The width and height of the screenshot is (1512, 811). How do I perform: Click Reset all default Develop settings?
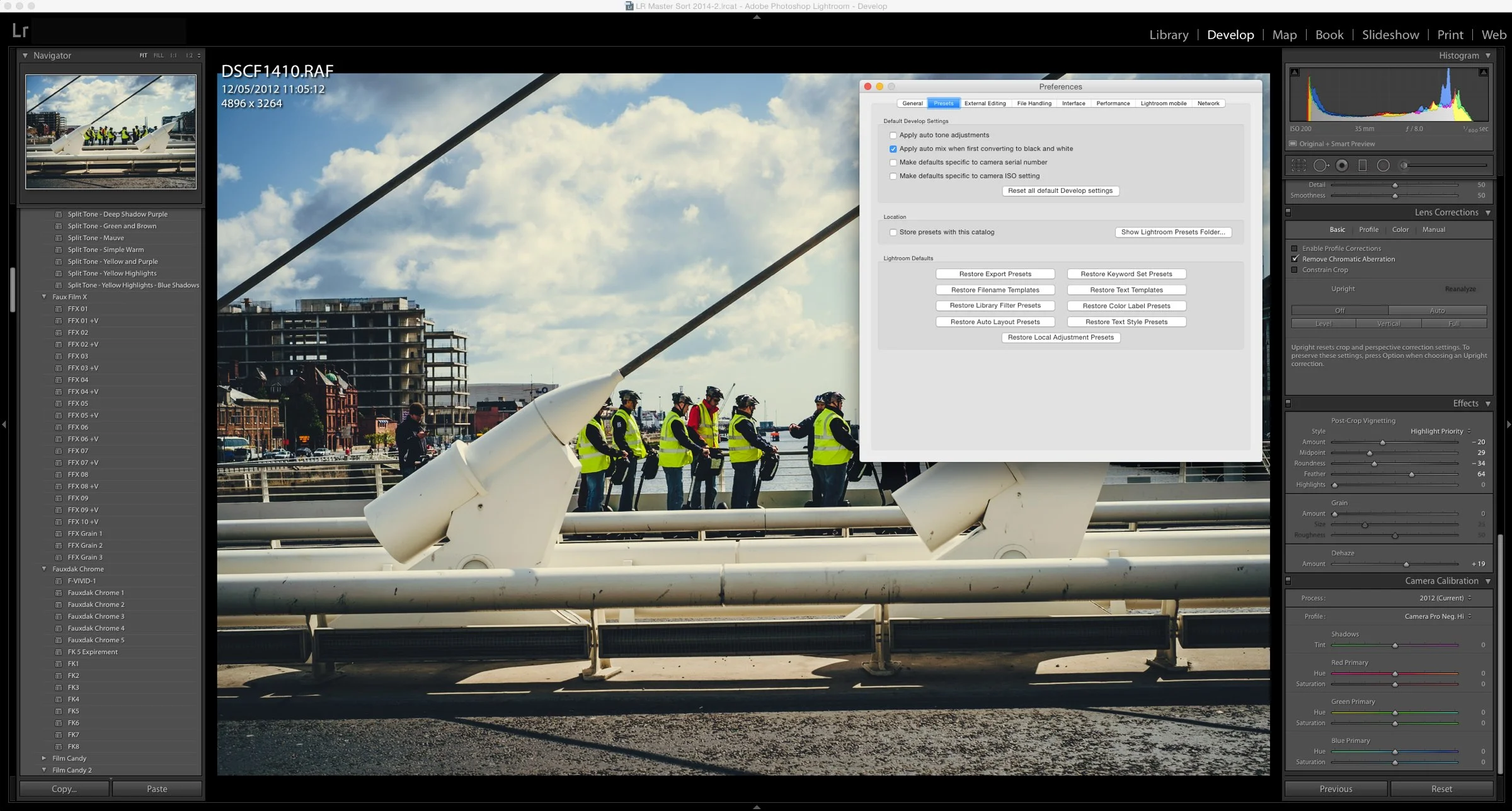[x=1060, y=190]
